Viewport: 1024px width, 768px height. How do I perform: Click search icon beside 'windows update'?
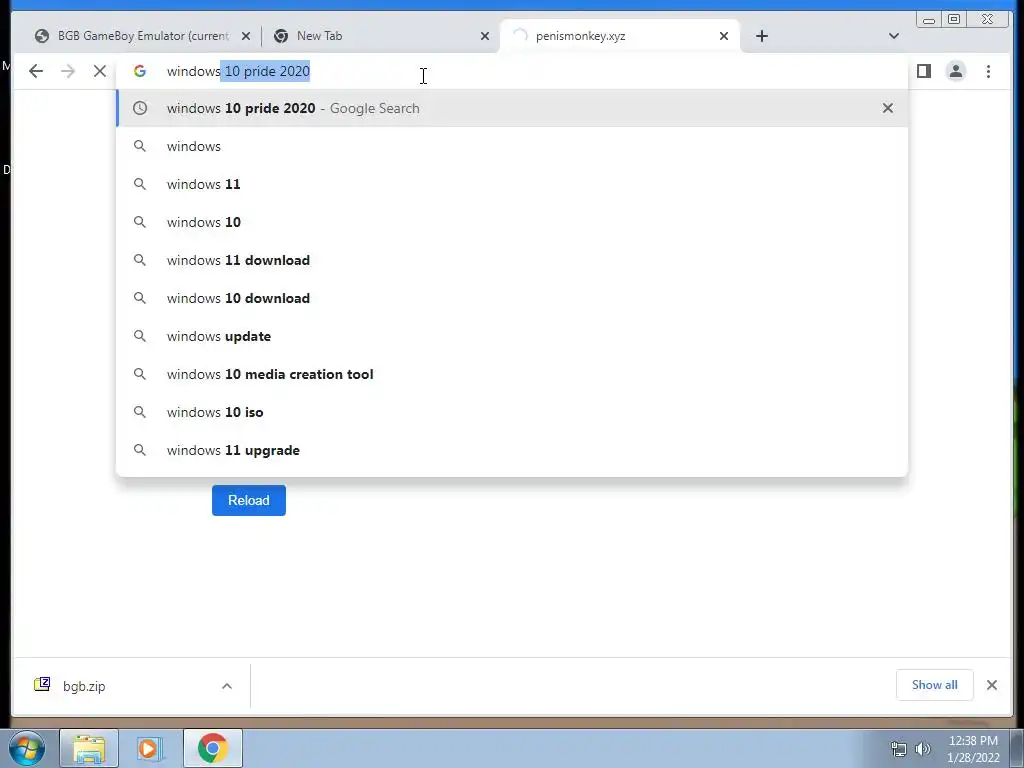pos(140,336)
